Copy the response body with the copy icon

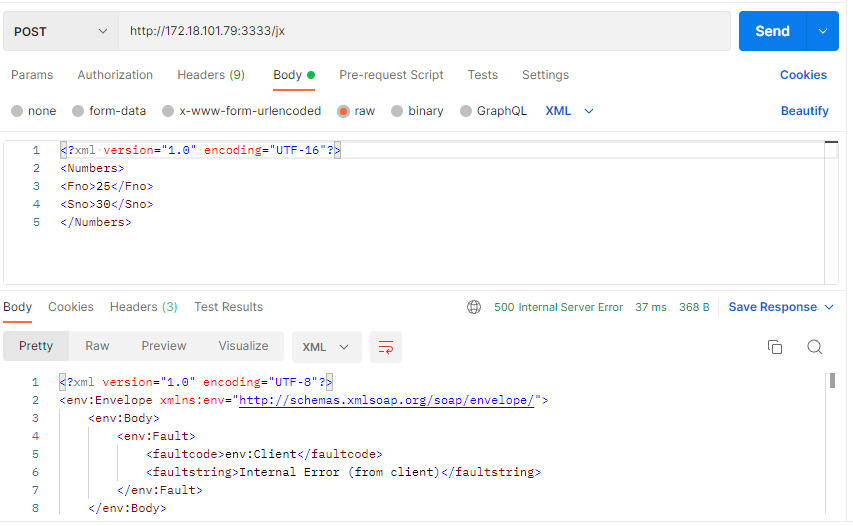point(775,346)
